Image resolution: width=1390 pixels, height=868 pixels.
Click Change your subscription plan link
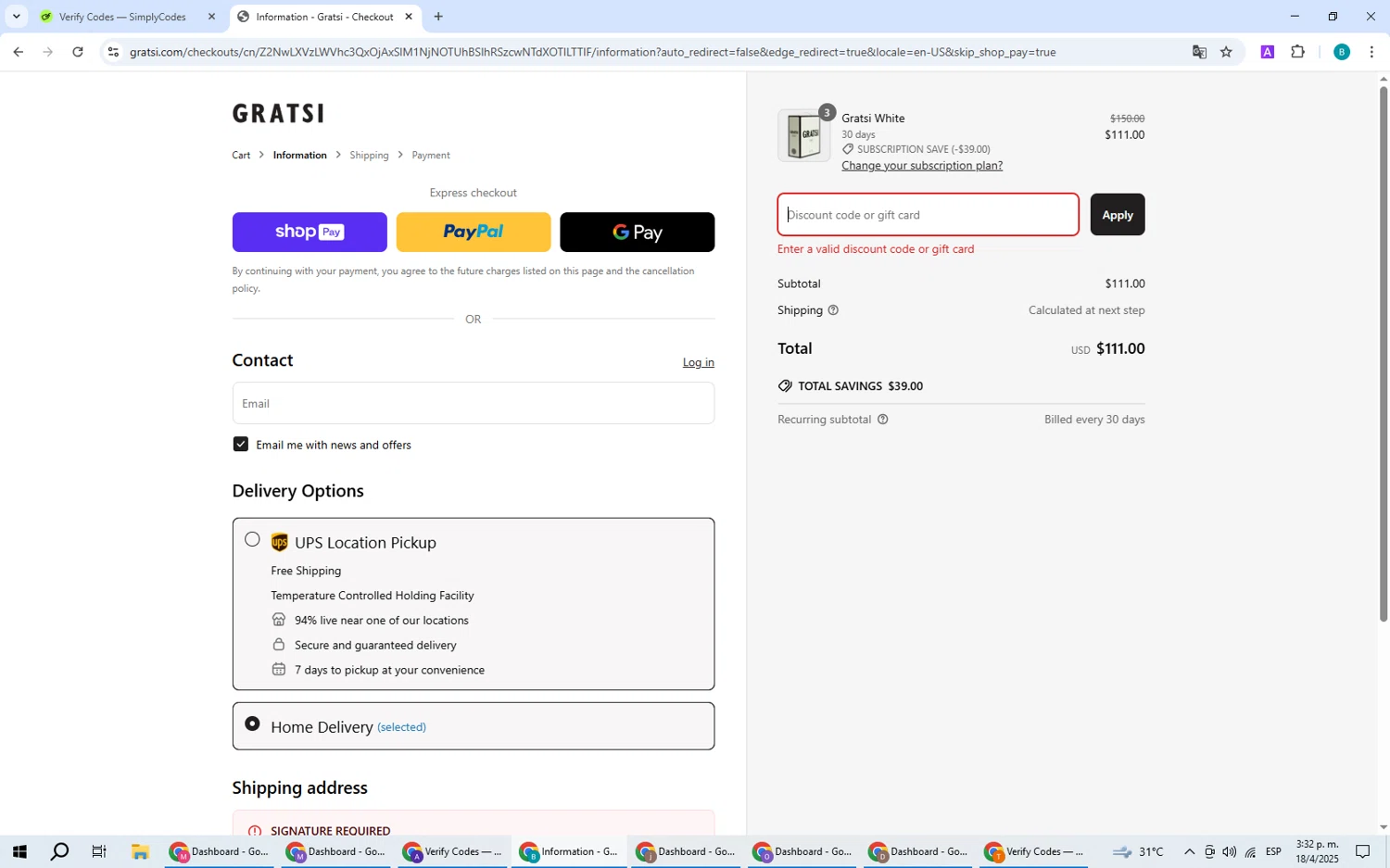point(922,166)
